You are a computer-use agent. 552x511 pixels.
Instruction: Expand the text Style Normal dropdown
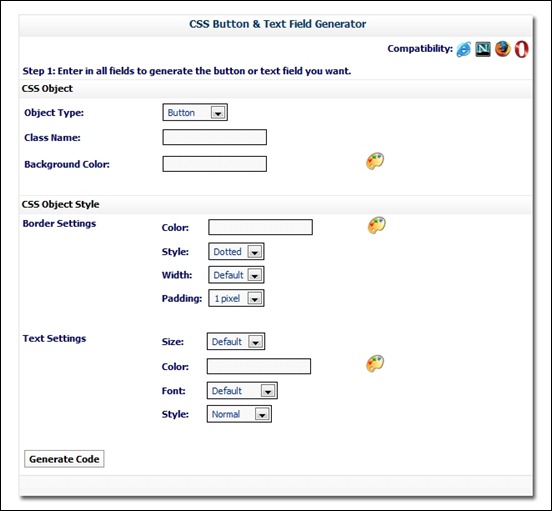click(239, 414)
